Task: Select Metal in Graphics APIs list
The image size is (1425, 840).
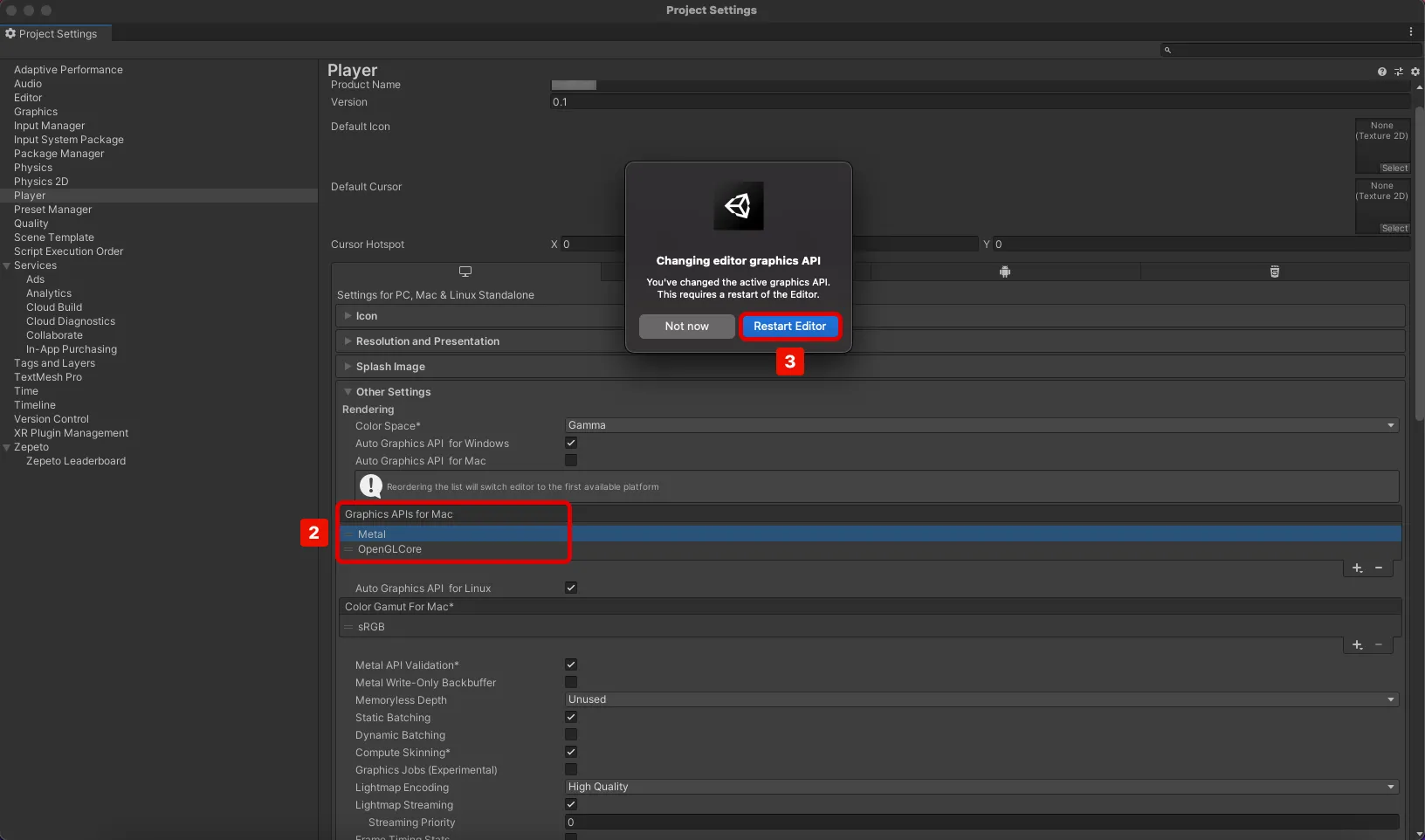Action: pyautogui.click(x=871, y=534)
